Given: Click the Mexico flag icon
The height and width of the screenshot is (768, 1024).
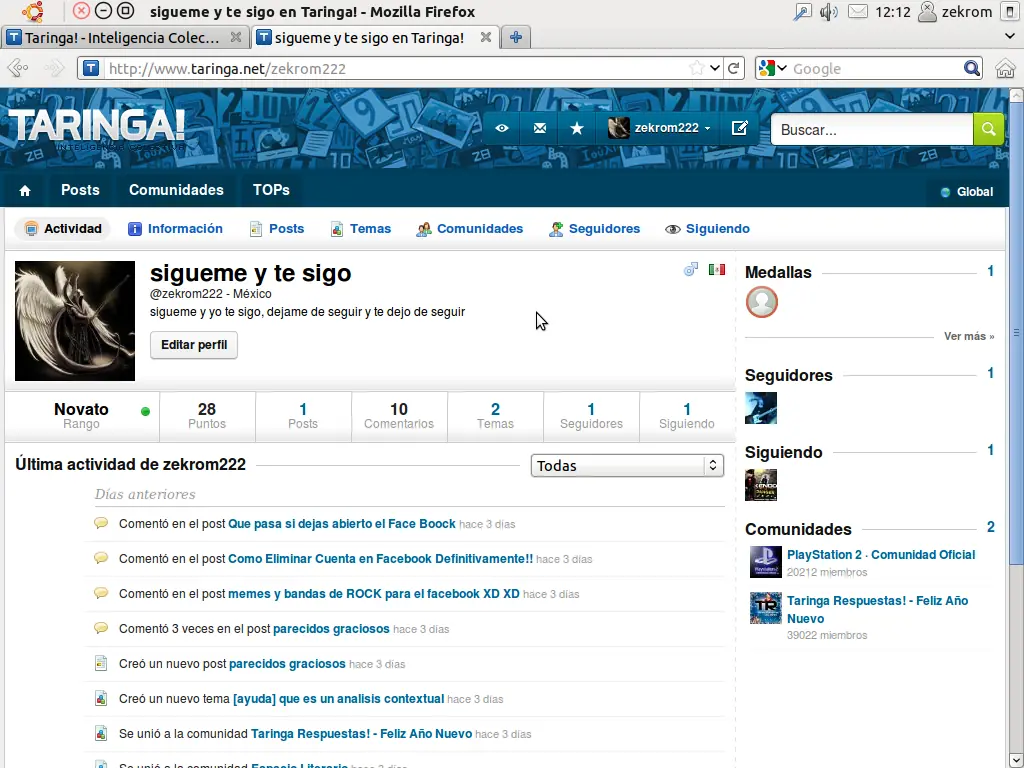Looking at the screenshot, I should [717, 269].
